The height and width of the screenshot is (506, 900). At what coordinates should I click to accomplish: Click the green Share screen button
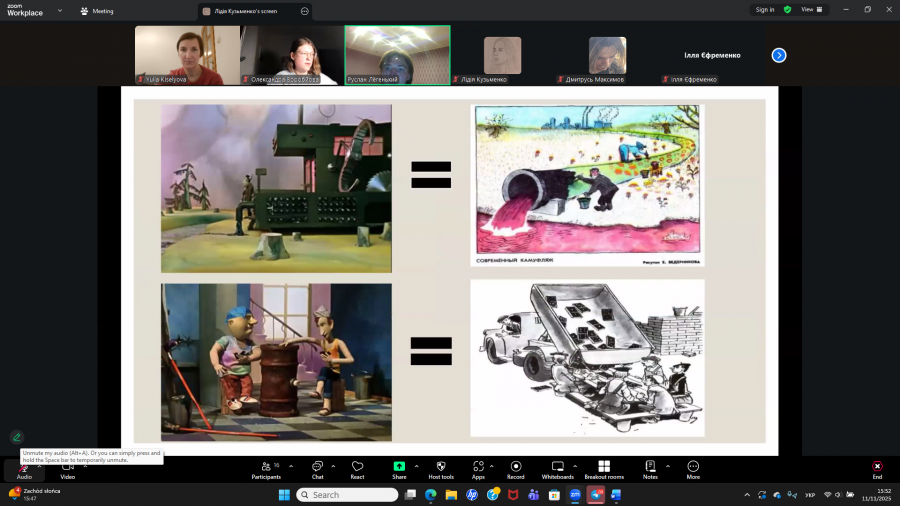click(399, 470)
